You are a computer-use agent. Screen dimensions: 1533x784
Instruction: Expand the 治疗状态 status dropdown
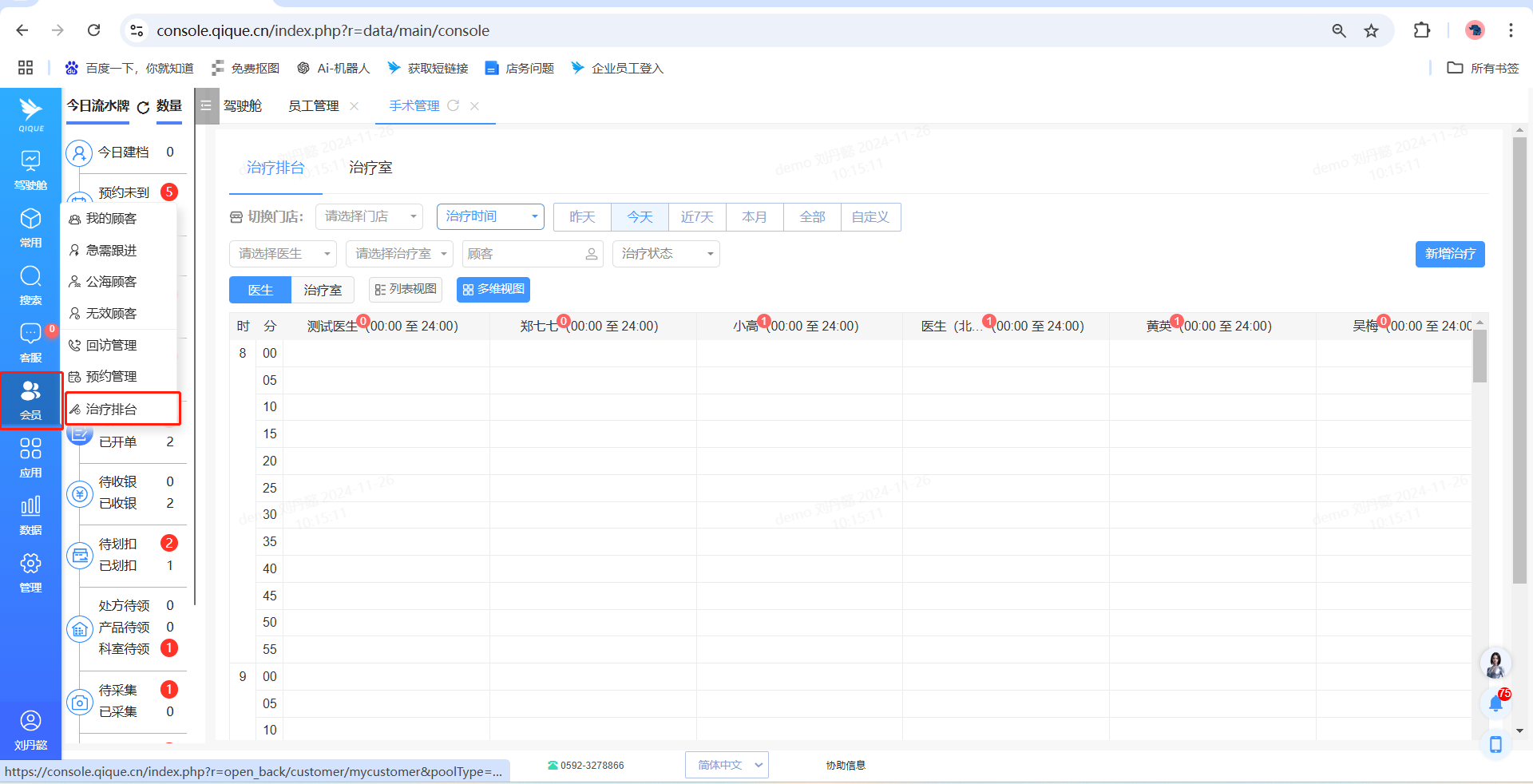tap(666, 254)
